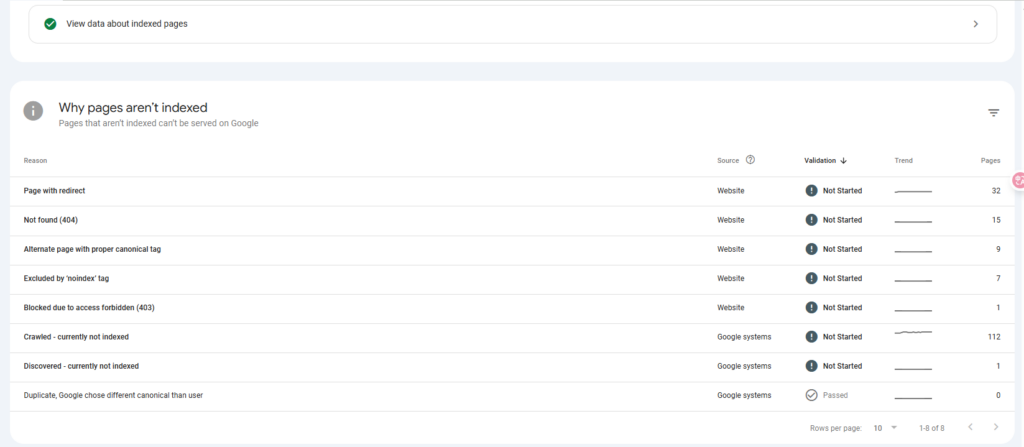
Task: Go to next page of results
Action: (x=996, y=427)
